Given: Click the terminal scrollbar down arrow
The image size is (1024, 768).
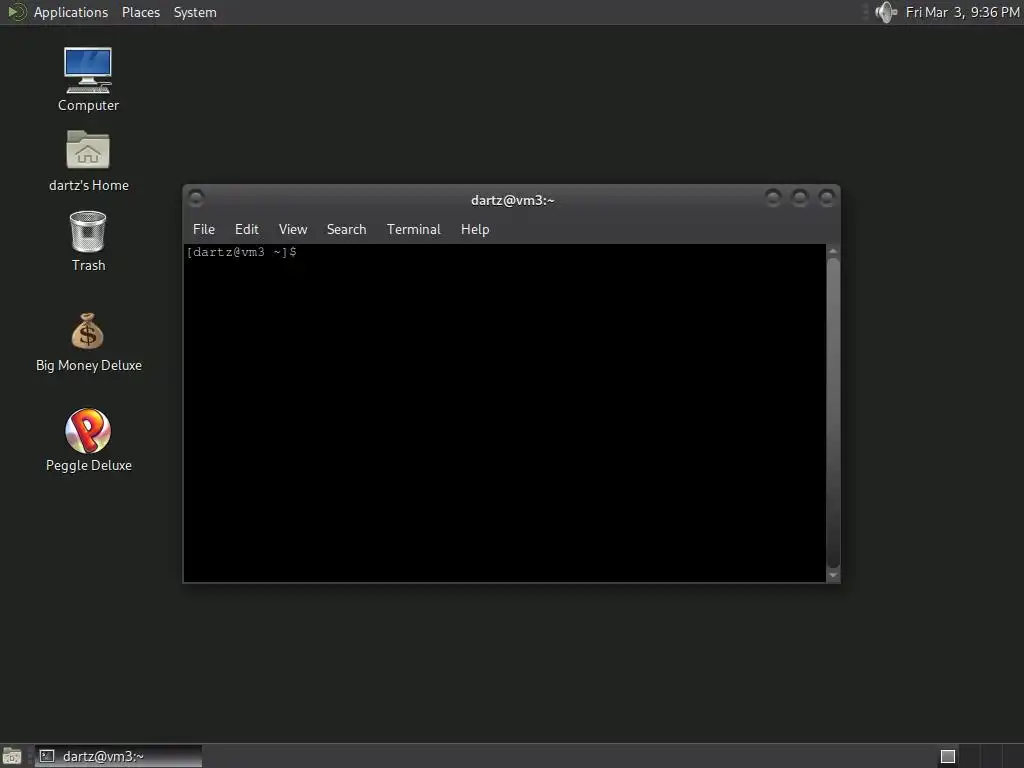Looking at the screenshot, I should (x=833, y=575).
